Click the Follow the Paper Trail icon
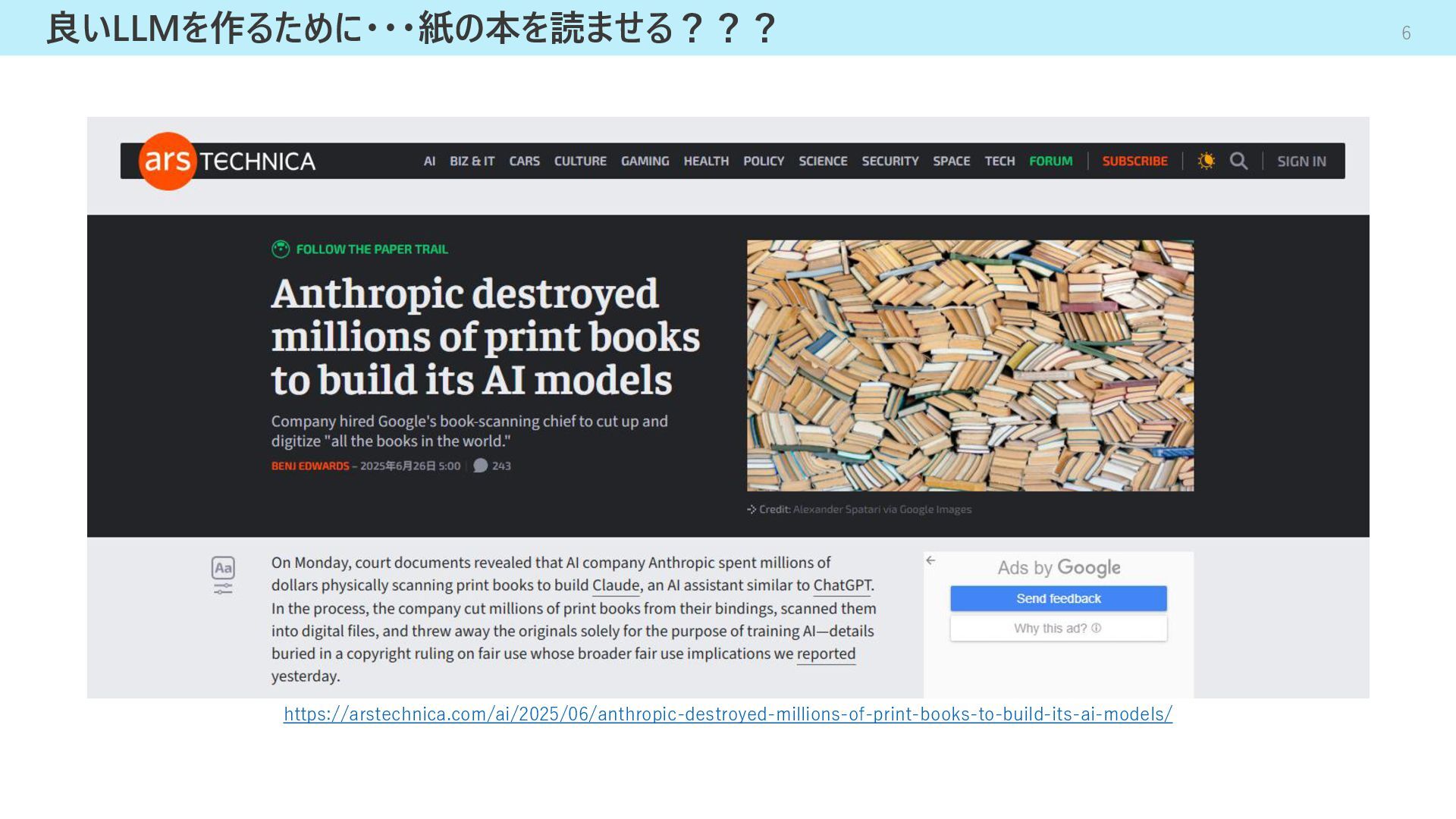The width and height of the screenshot is (1456, 819). tap(281, 249)
